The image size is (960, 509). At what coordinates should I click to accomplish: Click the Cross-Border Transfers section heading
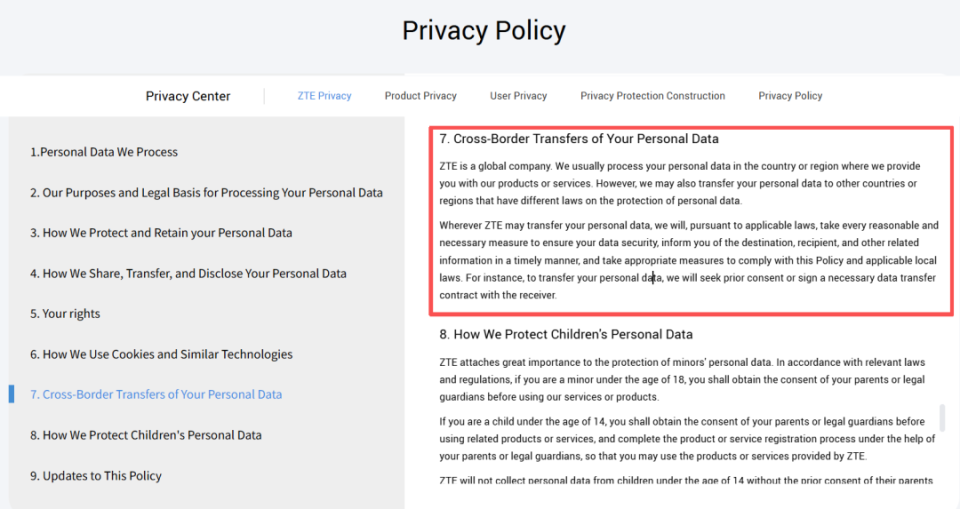click(x=579, y=139)
